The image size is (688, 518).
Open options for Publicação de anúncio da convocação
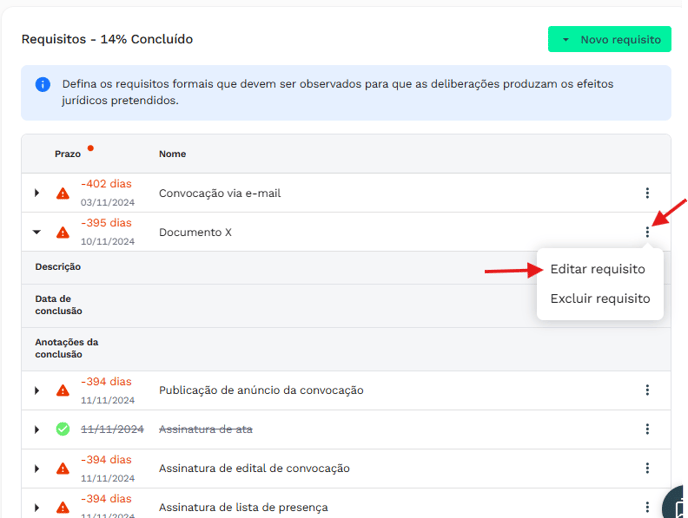pos(647,390)
